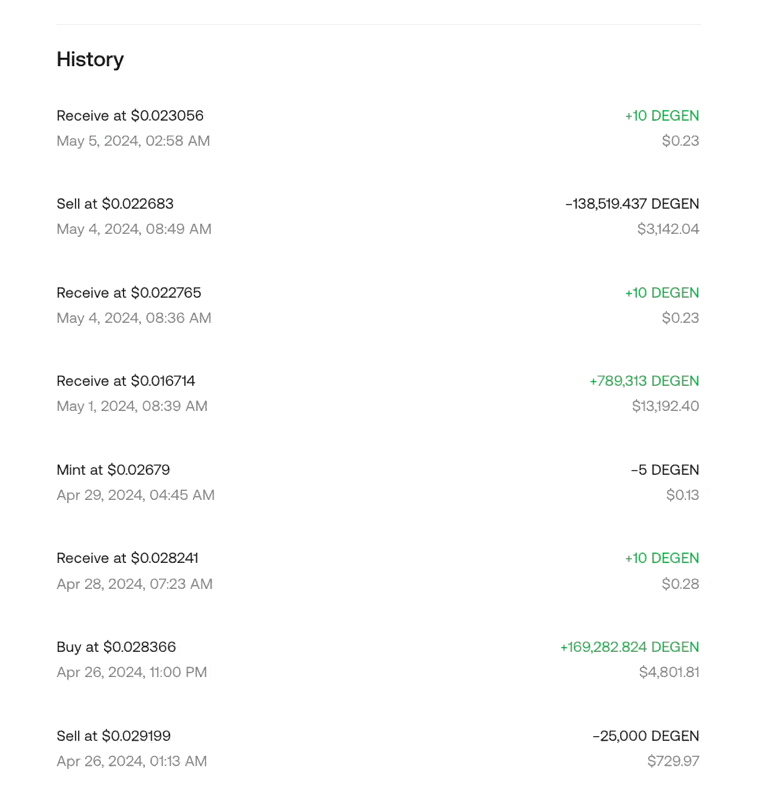Viewport: 776px width, 800px height.
Task: Select the $3,142.04 sale value
Action: 668,229
